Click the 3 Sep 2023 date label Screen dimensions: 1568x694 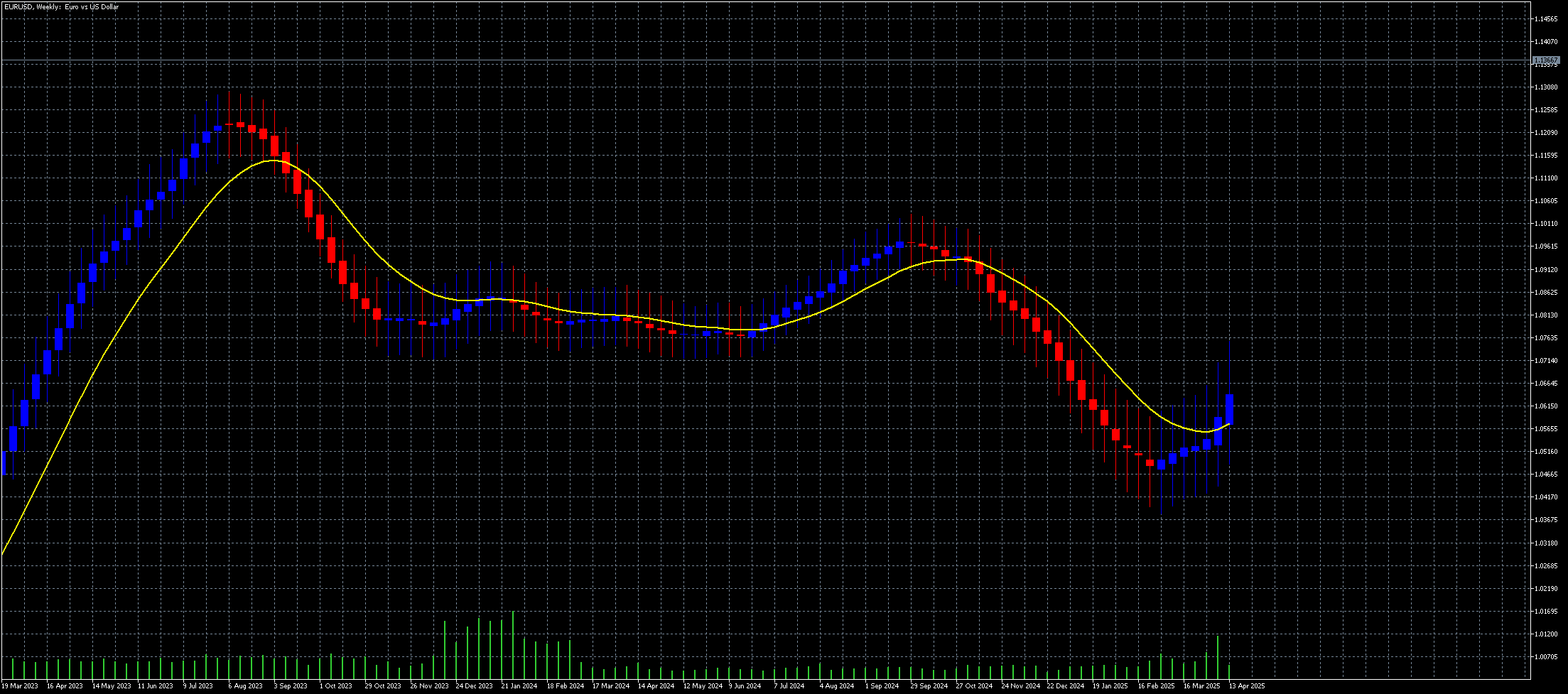click(x=291, y=687)
